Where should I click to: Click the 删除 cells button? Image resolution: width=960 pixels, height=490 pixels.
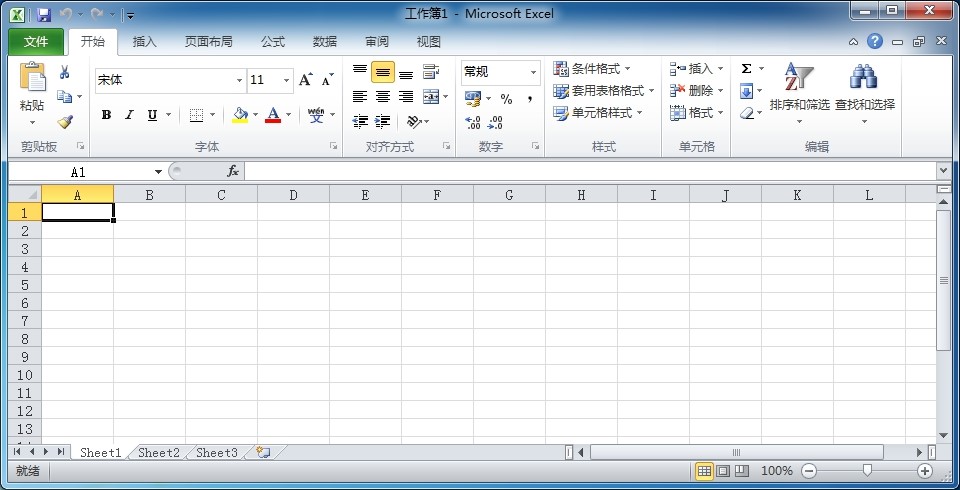coord(697,91)
